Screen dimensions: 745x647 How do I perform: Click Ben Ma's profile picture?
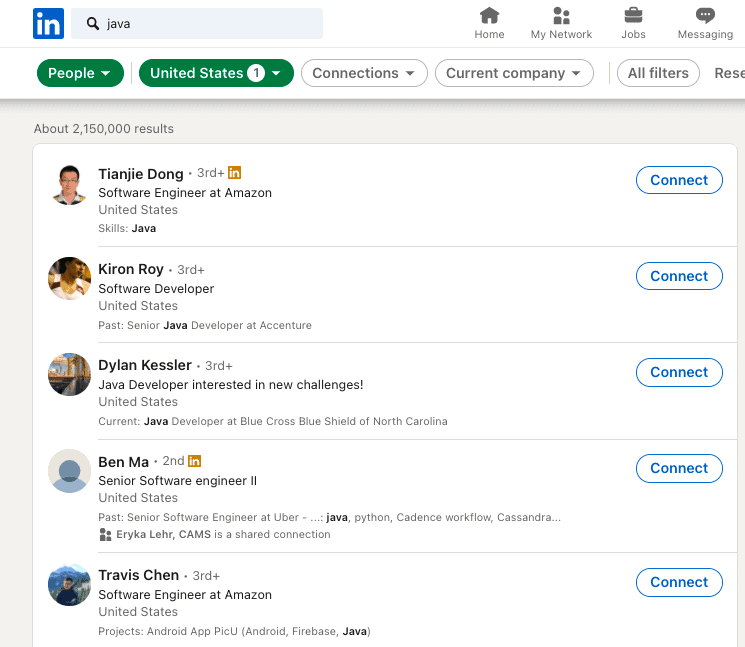click(x=69, y=471)
